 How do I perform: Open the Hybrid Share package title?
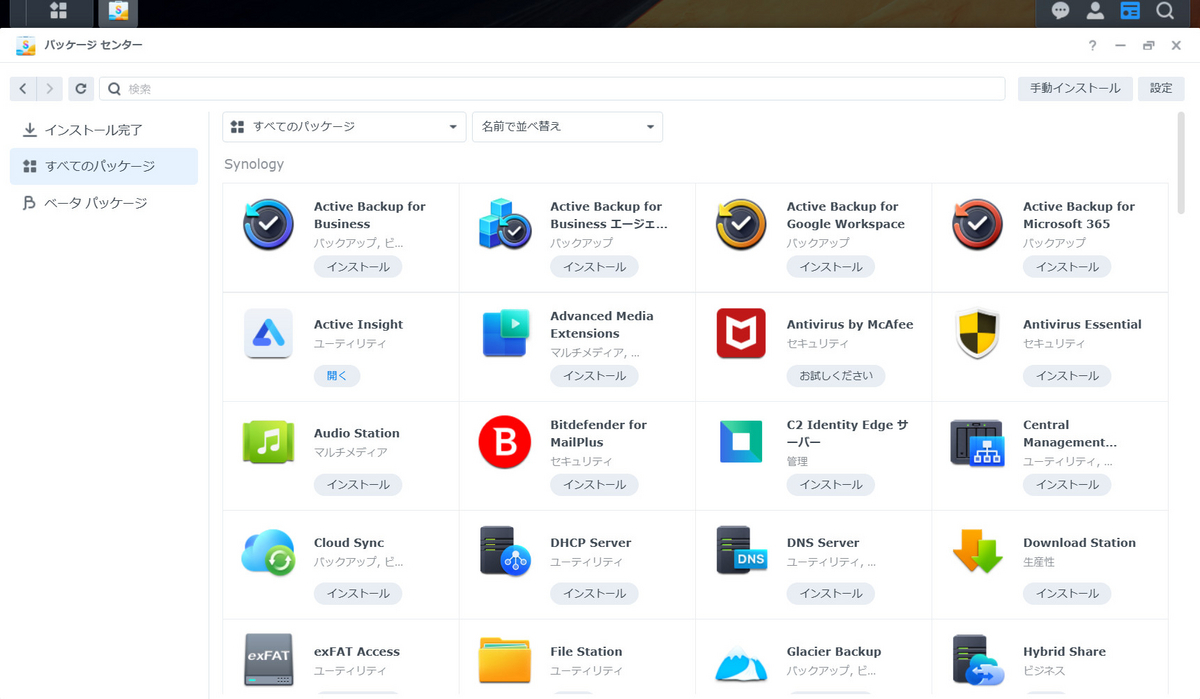pos(1064,651)
